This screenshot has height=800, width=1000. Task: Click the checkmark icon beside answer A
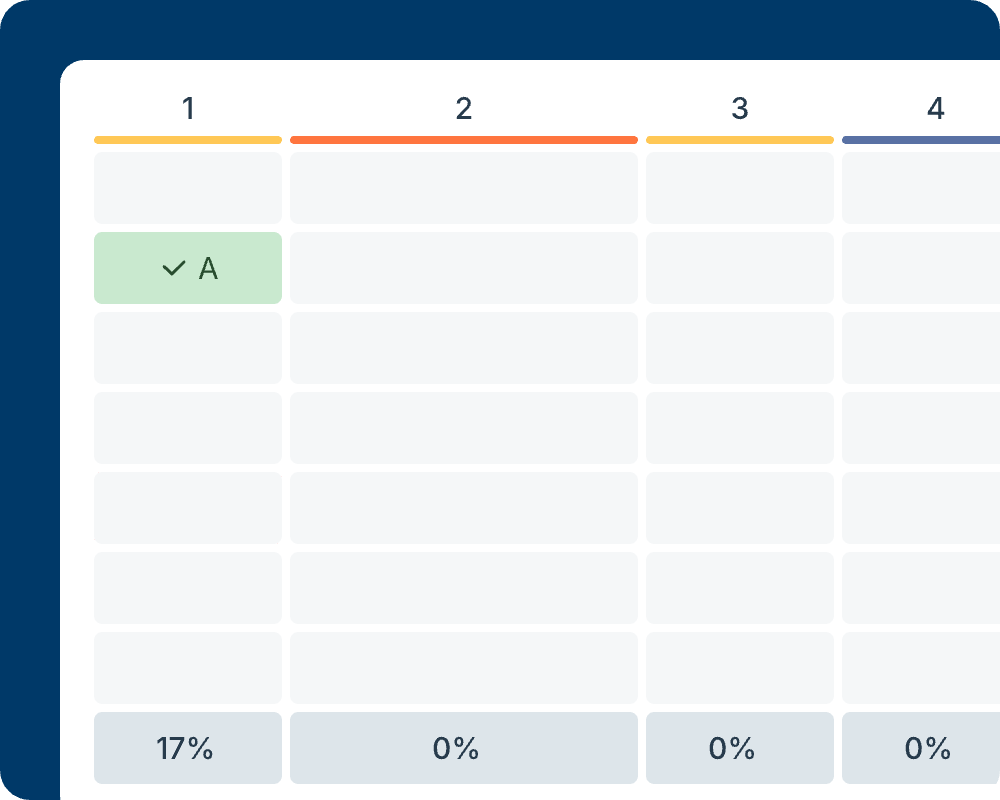[172, 268]
